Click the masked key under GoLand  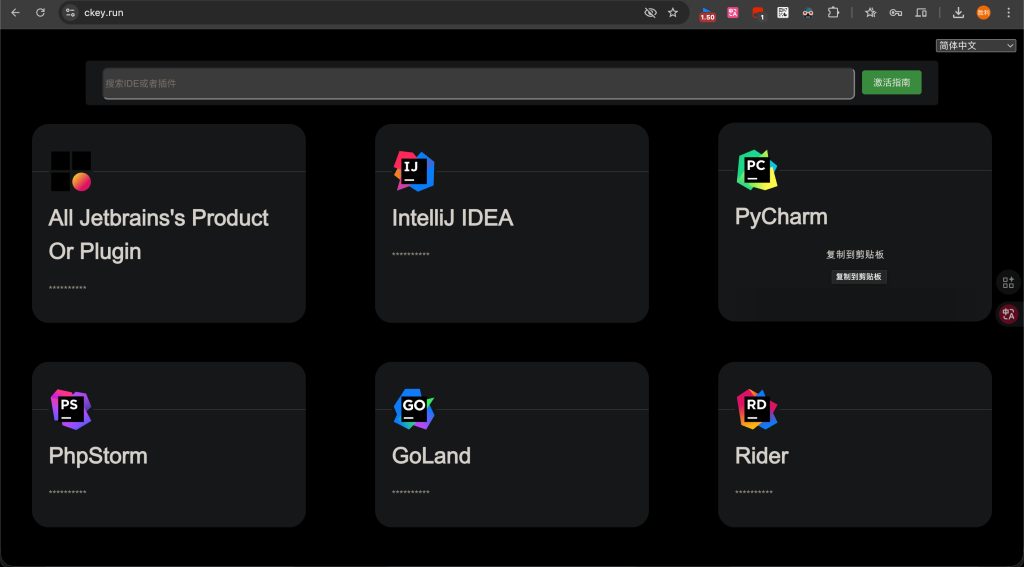click(411, 492)
